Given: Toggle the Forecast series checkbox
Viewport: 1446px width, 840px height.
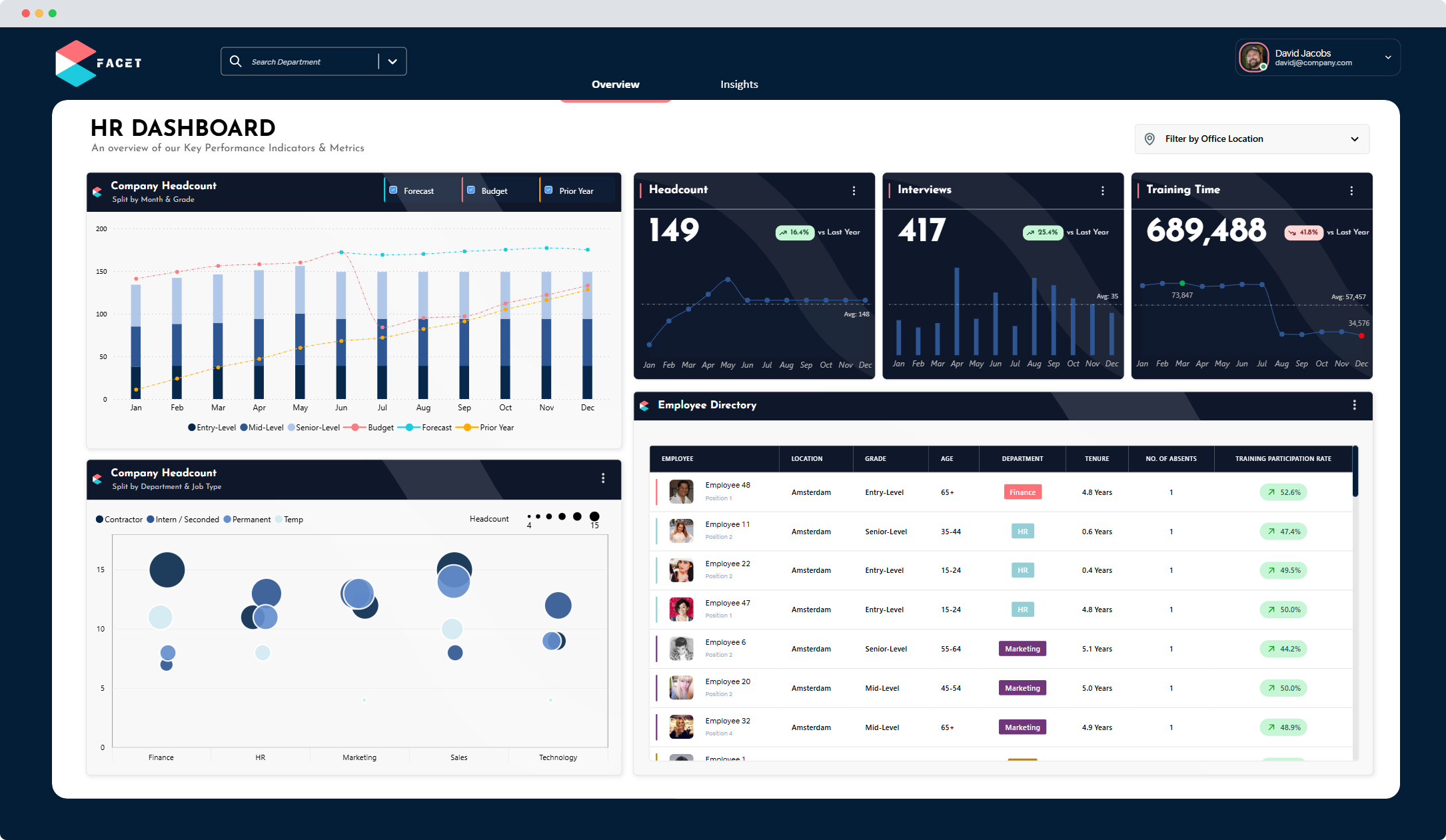Looking at the screenshot, I should 394,190.
